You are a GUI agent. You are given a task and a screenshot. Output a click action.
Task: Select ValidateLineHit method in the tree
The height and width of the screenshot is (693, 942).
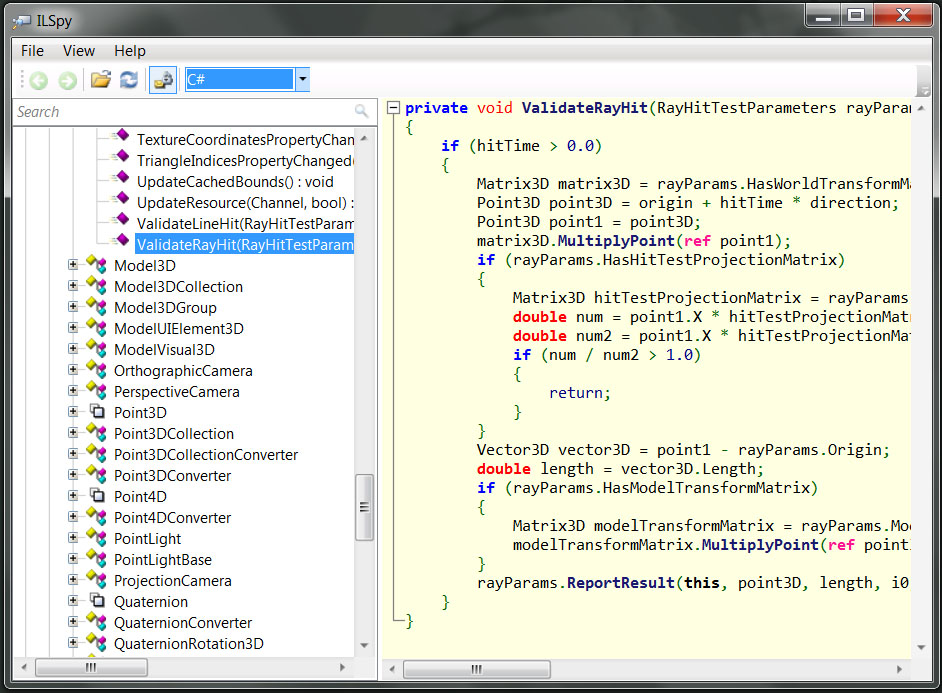click(245, 224)
